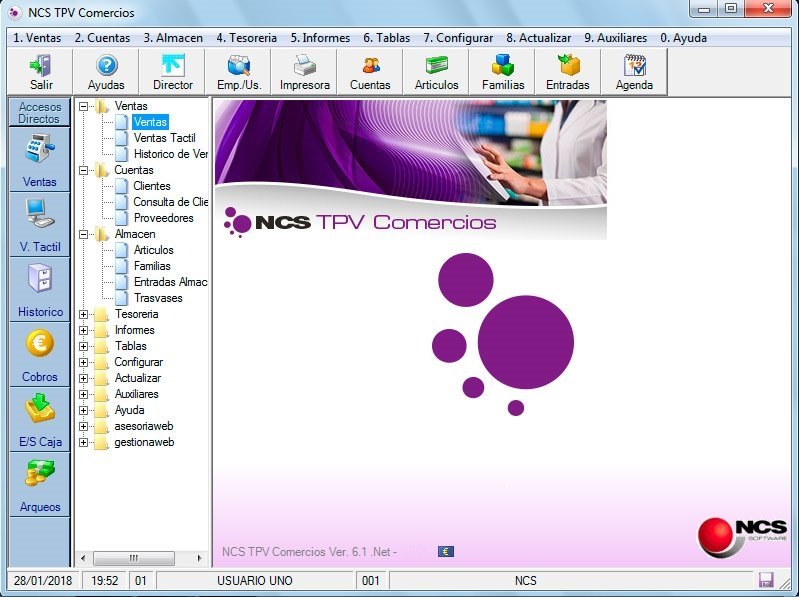Image resolution: width=799 pixels, height=597 pixels.
Task: Select Proveedores in the tree
Action: (163, 218)
